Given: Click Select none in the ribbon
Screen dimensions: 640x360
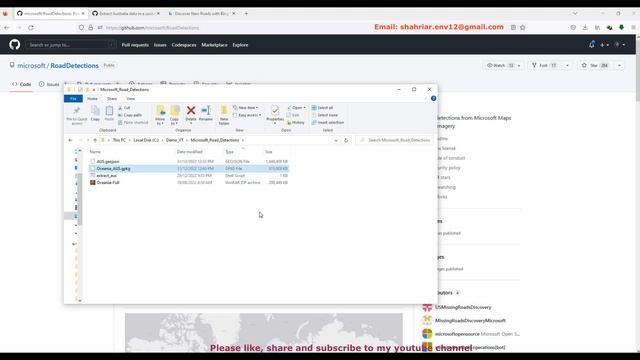Looking at the screenshot, I should [x=325, y=115].
